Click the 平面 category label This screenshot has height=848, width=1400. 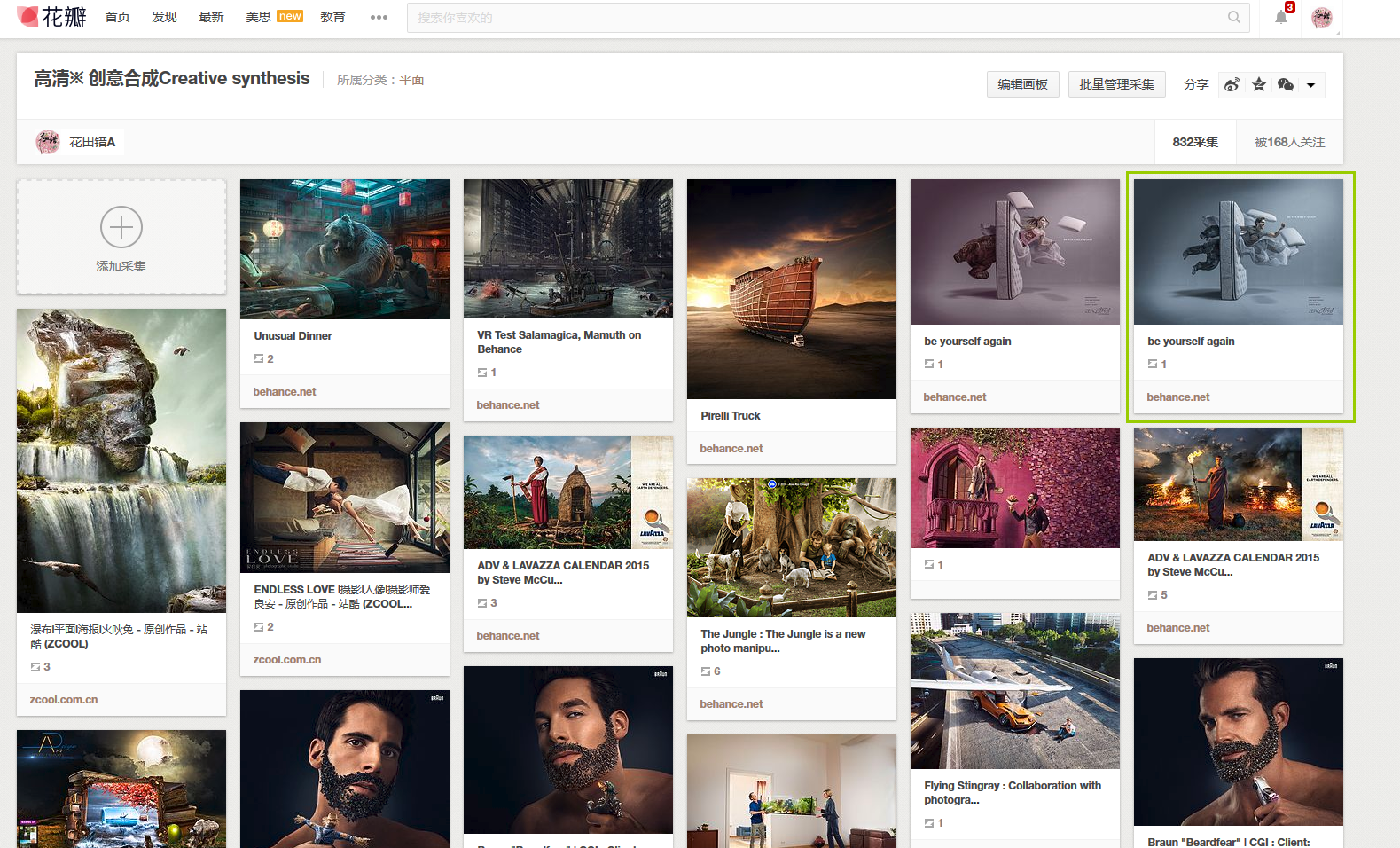click(x=411, y=80)
